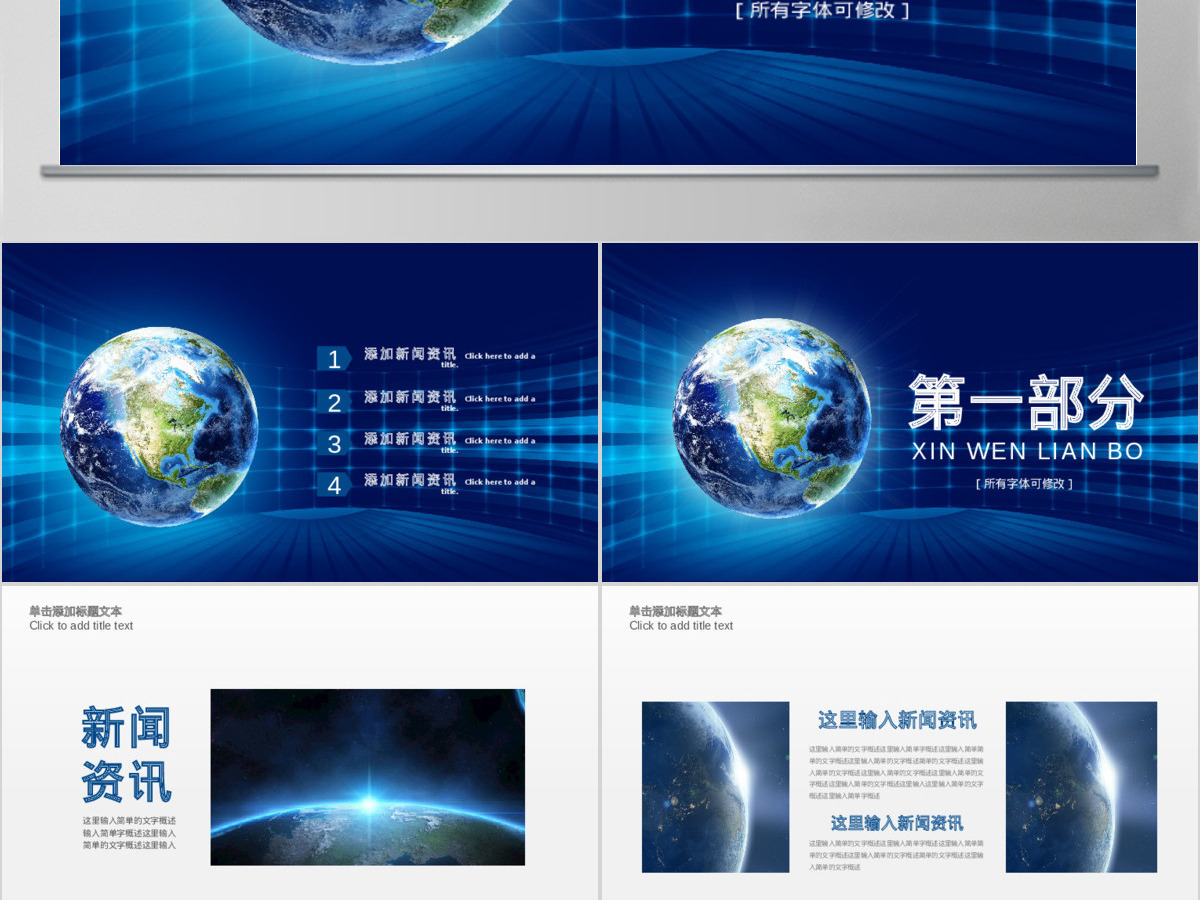Click description paragraph under 新闻资讯 heading

[x=129, y=833]
